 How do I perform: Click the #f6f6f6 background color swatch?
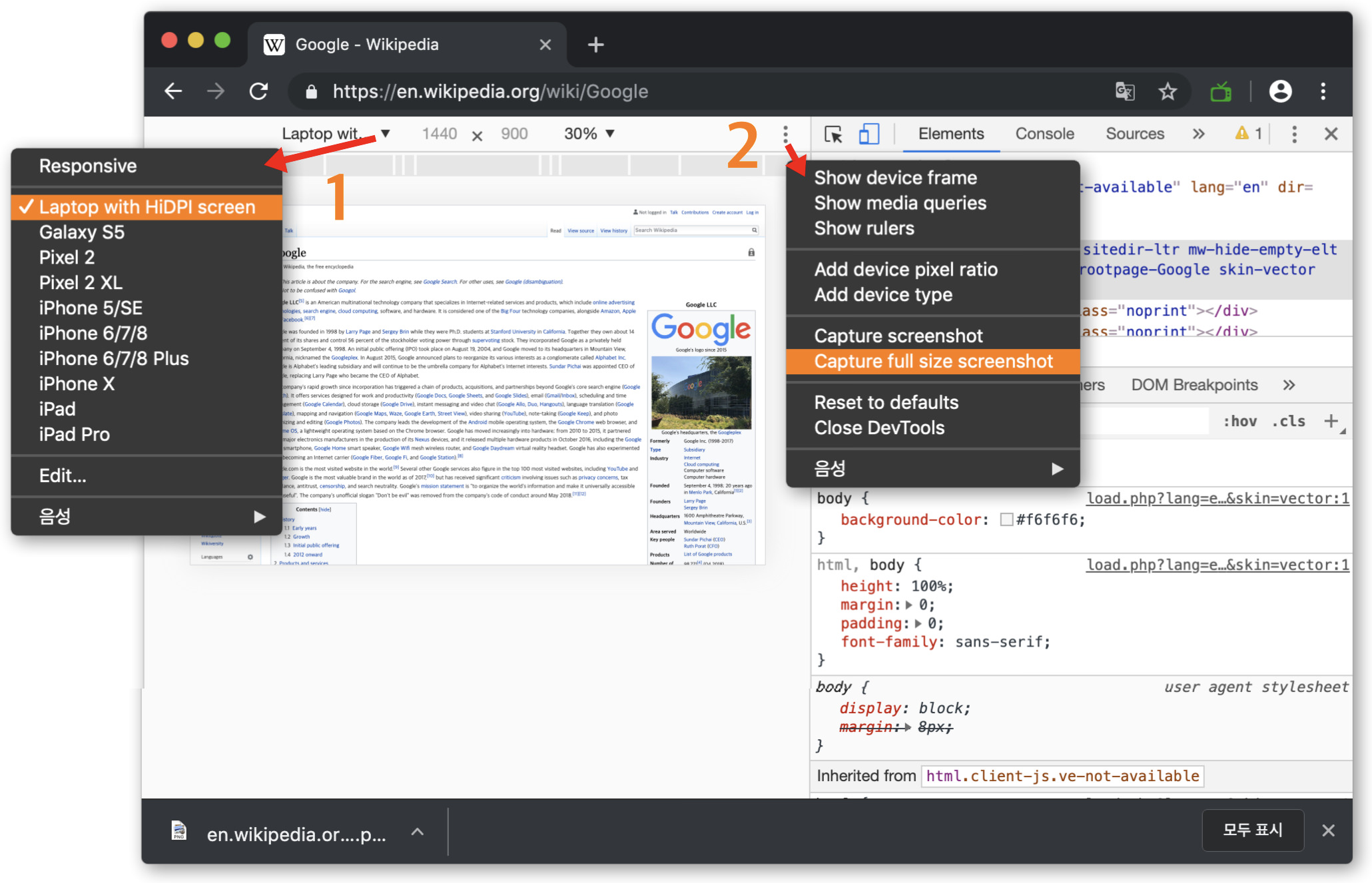1006,519
